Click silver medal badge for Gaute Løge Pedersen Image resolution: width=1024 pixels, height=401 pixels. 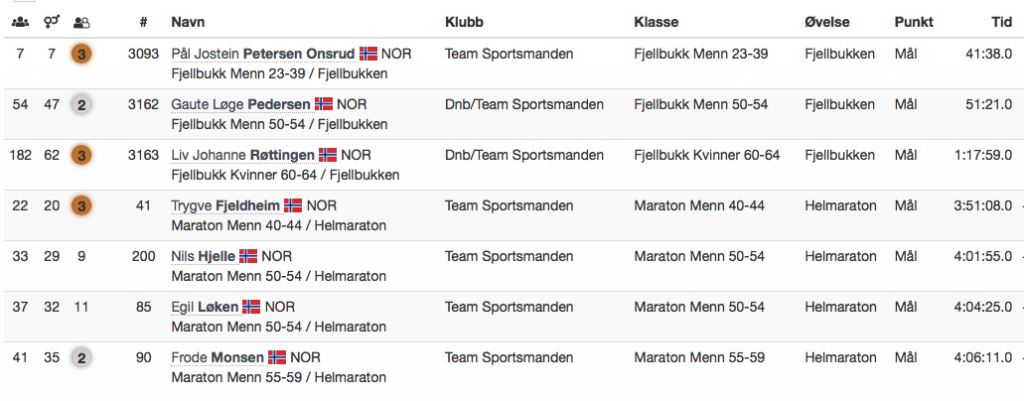pyautogui.click(x=82, y=104)
